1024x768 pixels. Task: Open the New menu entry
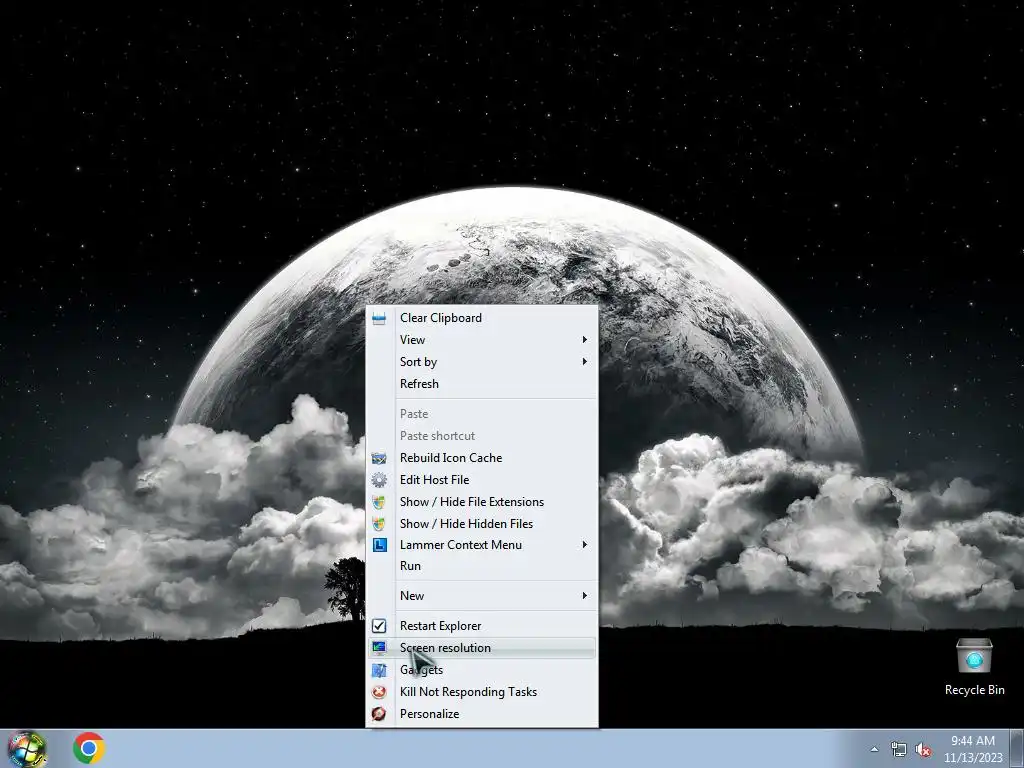click(x=482, y=596)
